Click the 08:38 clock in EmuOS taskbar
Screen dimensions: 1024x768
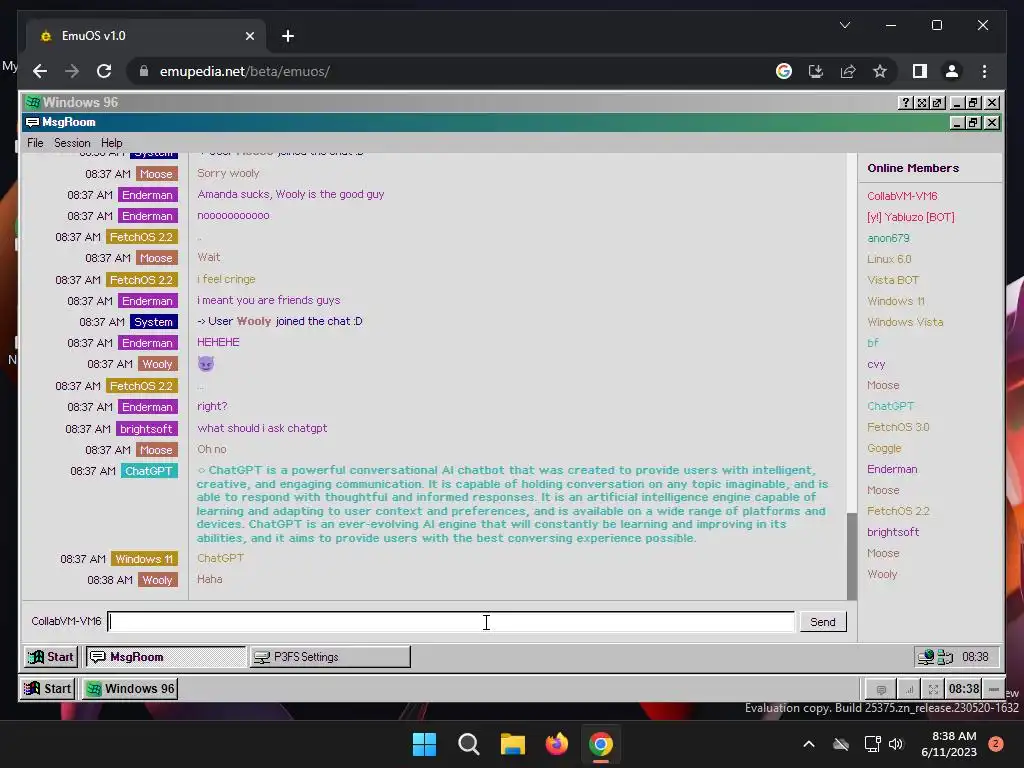[963, 689]
